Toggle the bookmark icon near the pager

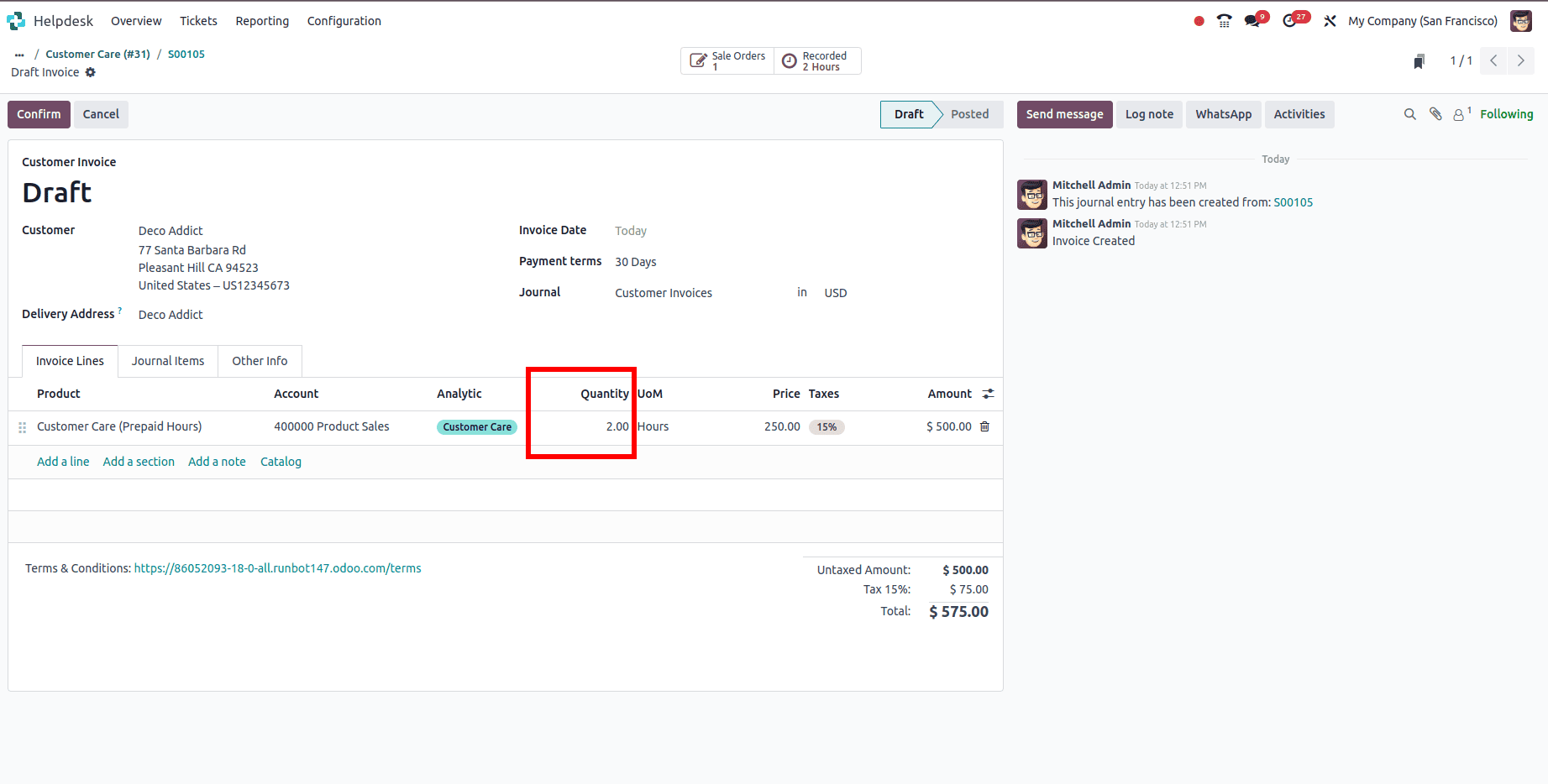pos(1419,60)
